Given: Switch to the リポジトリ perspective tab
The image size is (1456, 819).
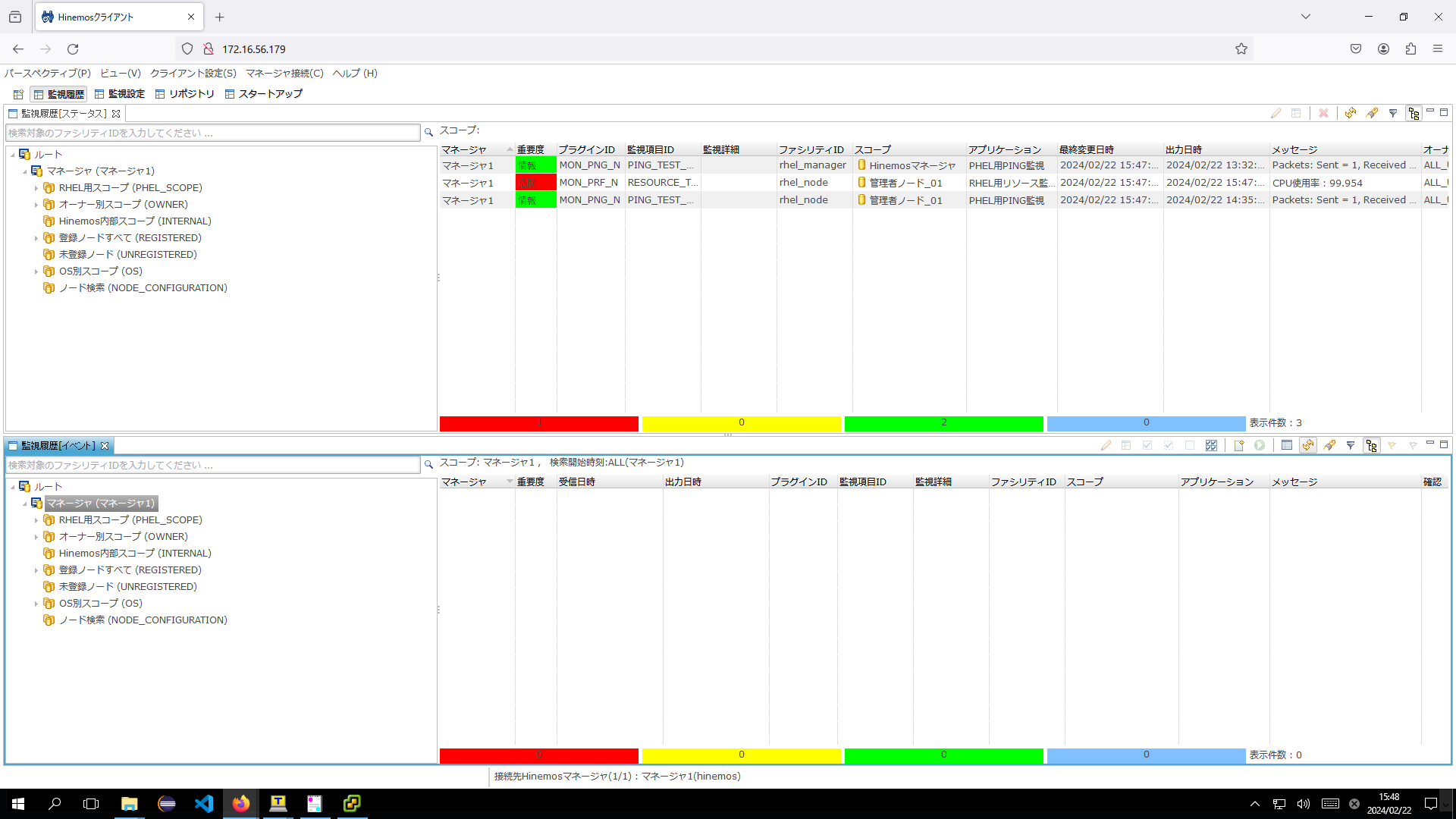Looking at the screenshot, I should coord(184,94).
